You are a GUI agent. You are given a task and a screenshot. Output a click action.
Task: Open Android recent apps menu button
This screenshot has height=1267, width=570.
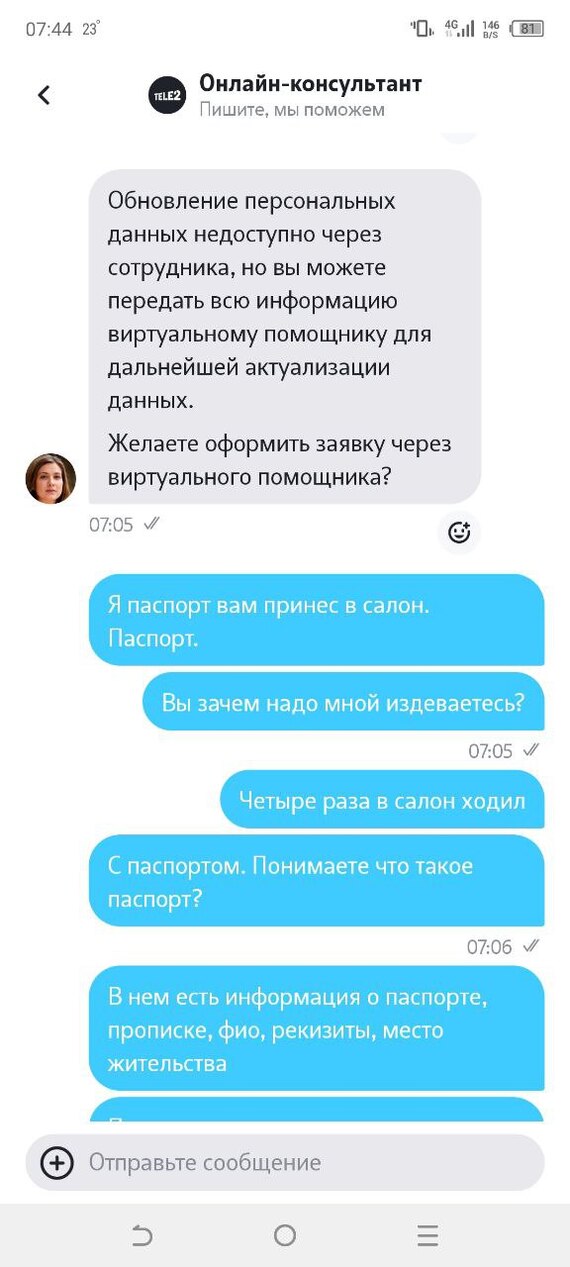428,1236
